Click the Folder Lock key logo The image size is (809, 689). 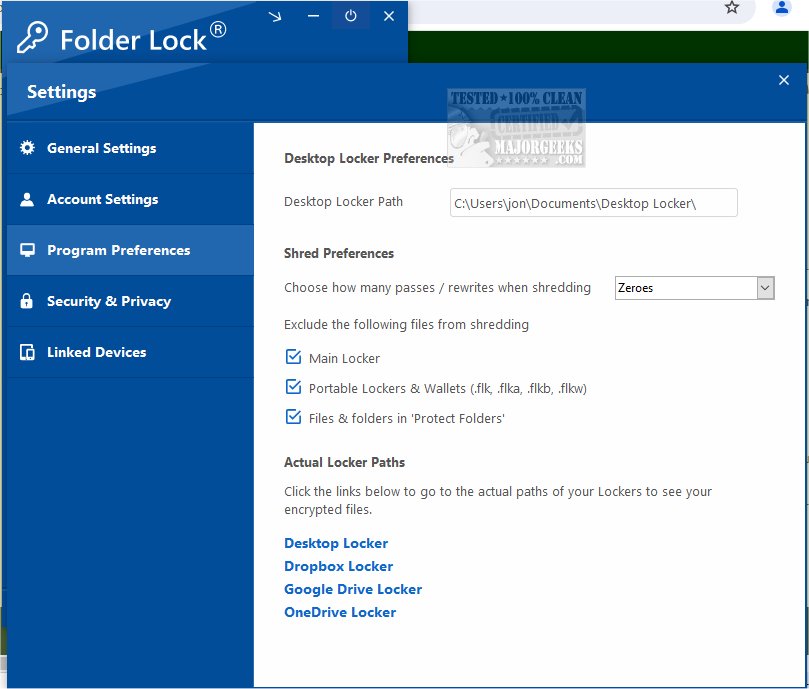(31, 36)
